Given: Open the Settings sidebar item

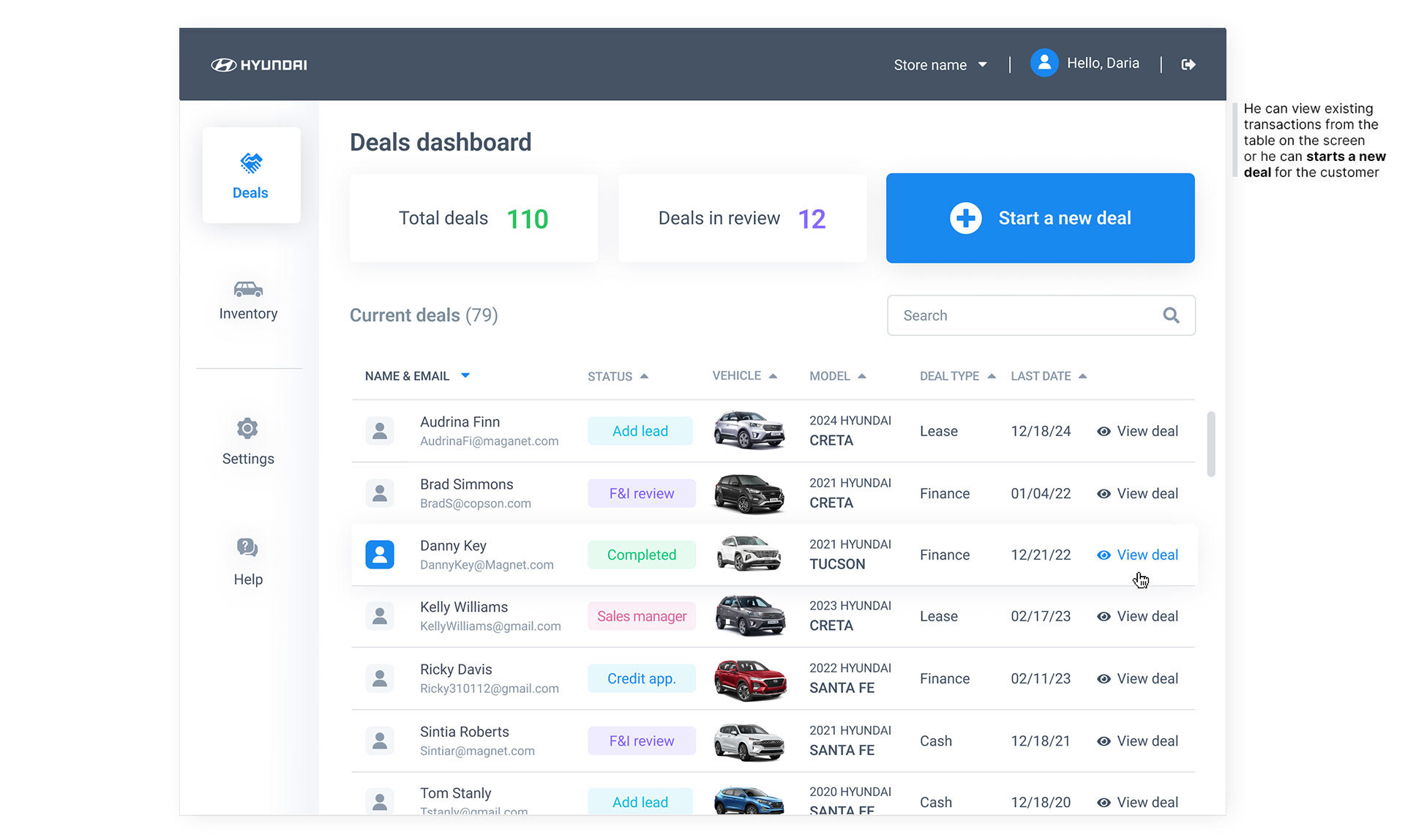Looking at the screenshot, I should pos(248,442).
